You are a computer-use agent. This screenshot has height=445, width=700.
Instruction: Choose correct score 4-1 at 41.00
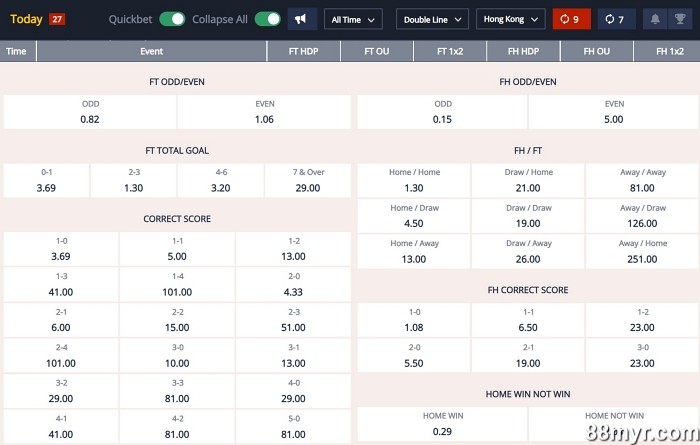click(61, 427)
